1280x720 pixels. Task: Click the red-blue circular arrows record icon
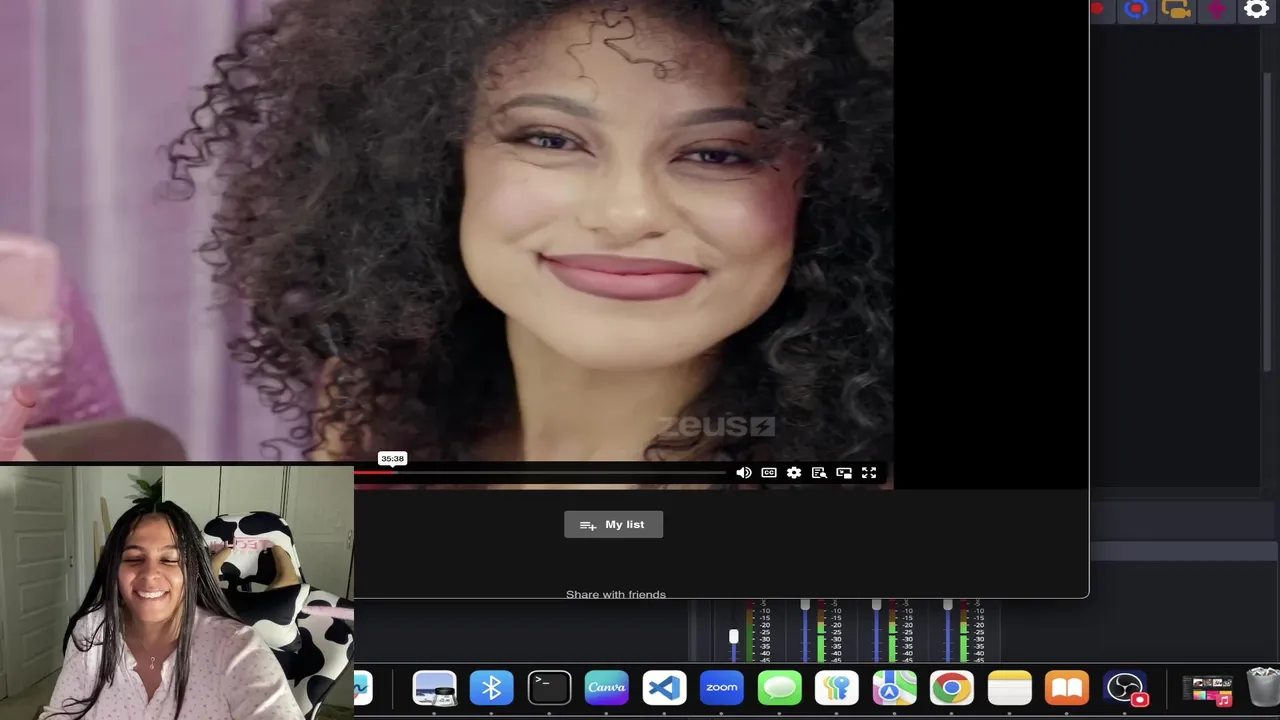coord(1136,10)
